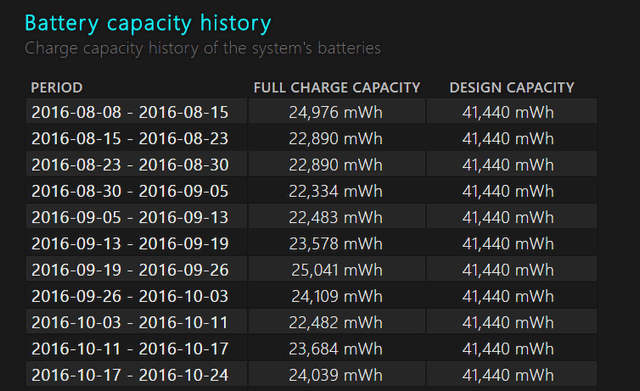Select period 2016-09-05 - 2016-09-13
The width and height of the screenshot is (640, 391).
point(130,218)
